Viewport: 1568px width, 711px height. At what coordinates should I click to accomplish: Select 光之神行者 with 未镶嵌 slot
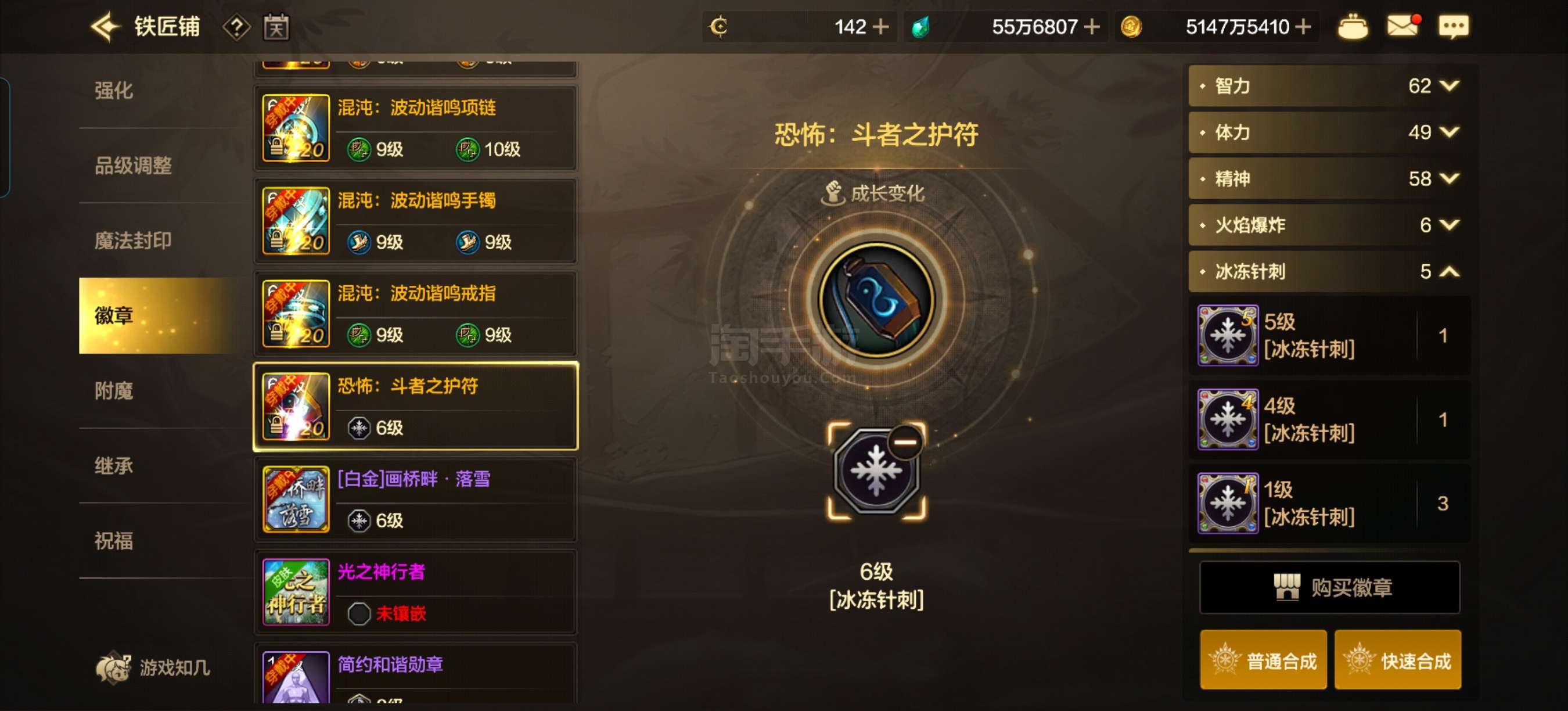point(416,592)
